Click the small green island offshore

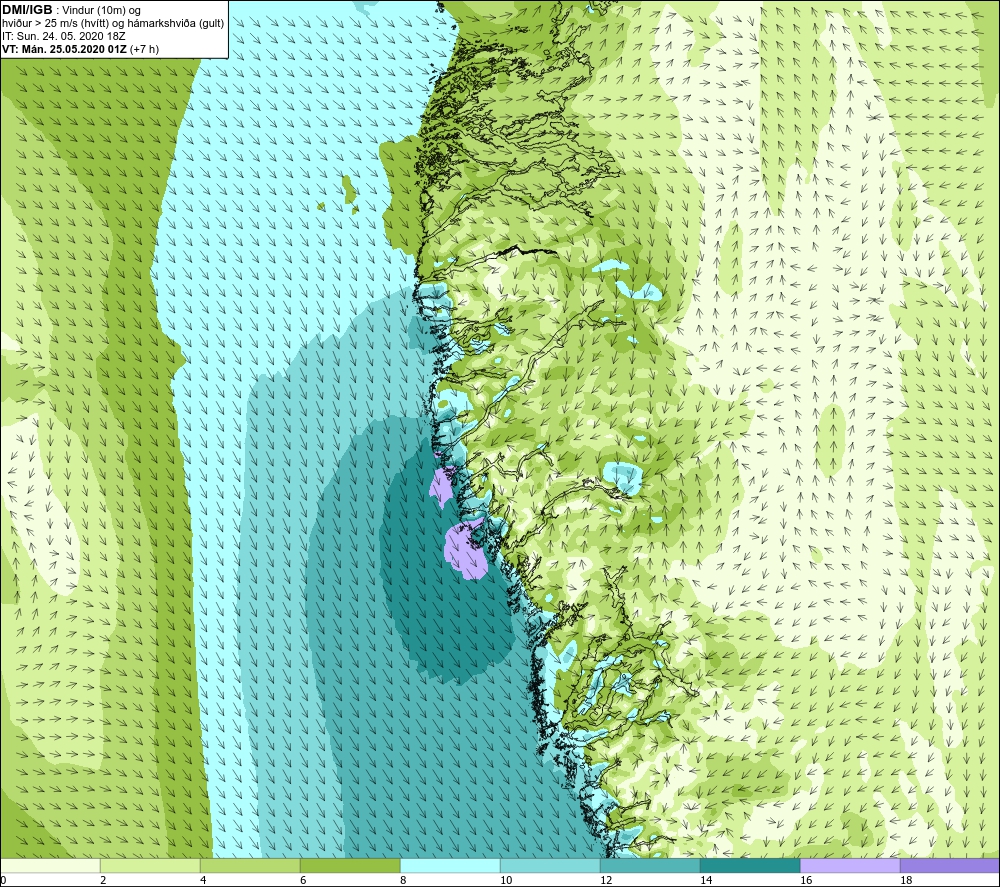(x=349, y=190)
